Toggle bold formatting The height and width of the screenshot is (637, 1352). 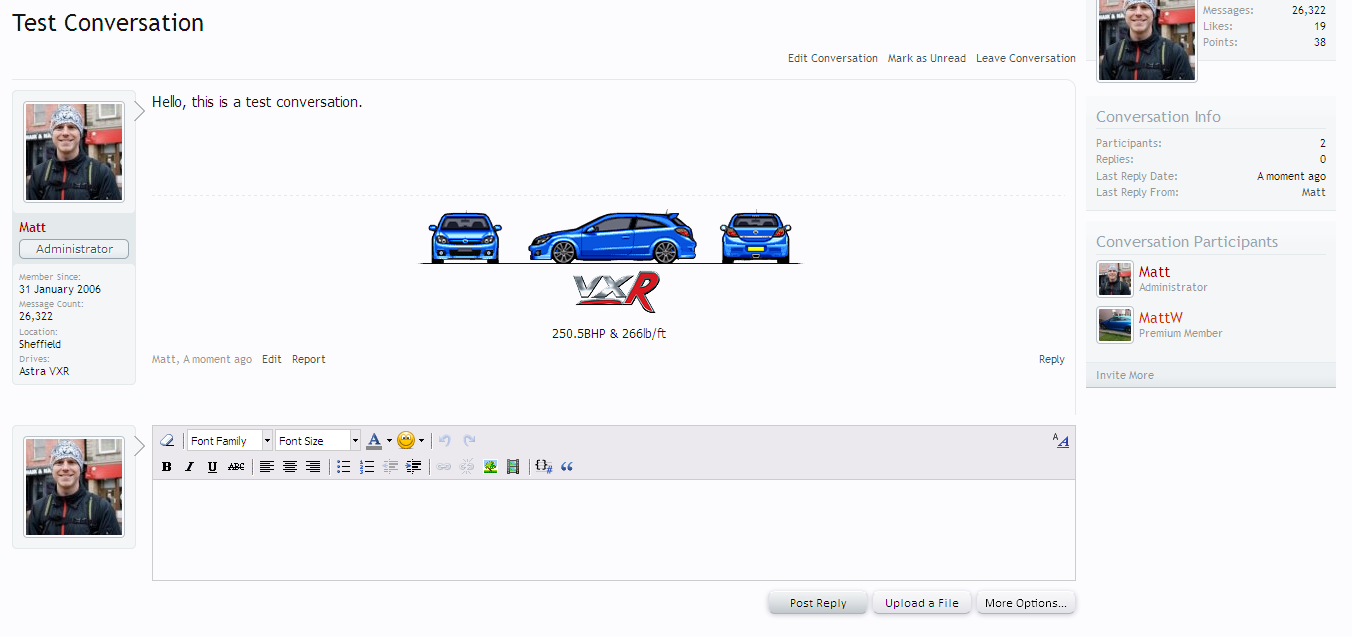[166, 466]
